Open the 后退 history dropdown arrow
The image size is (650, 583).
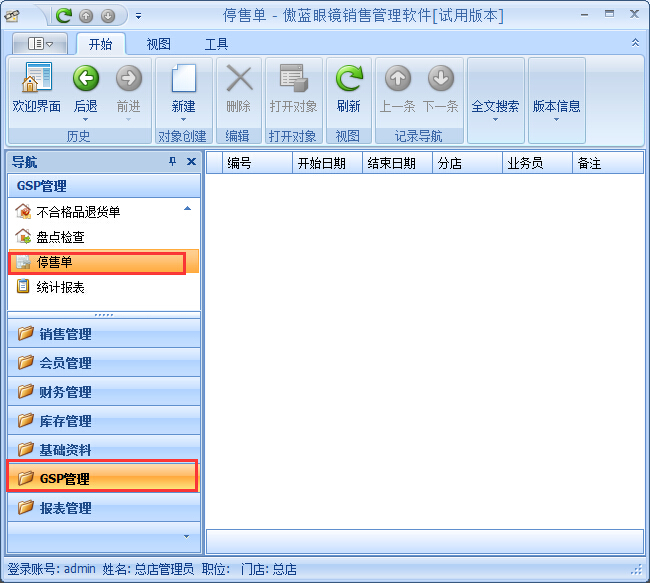pos(86,120)
